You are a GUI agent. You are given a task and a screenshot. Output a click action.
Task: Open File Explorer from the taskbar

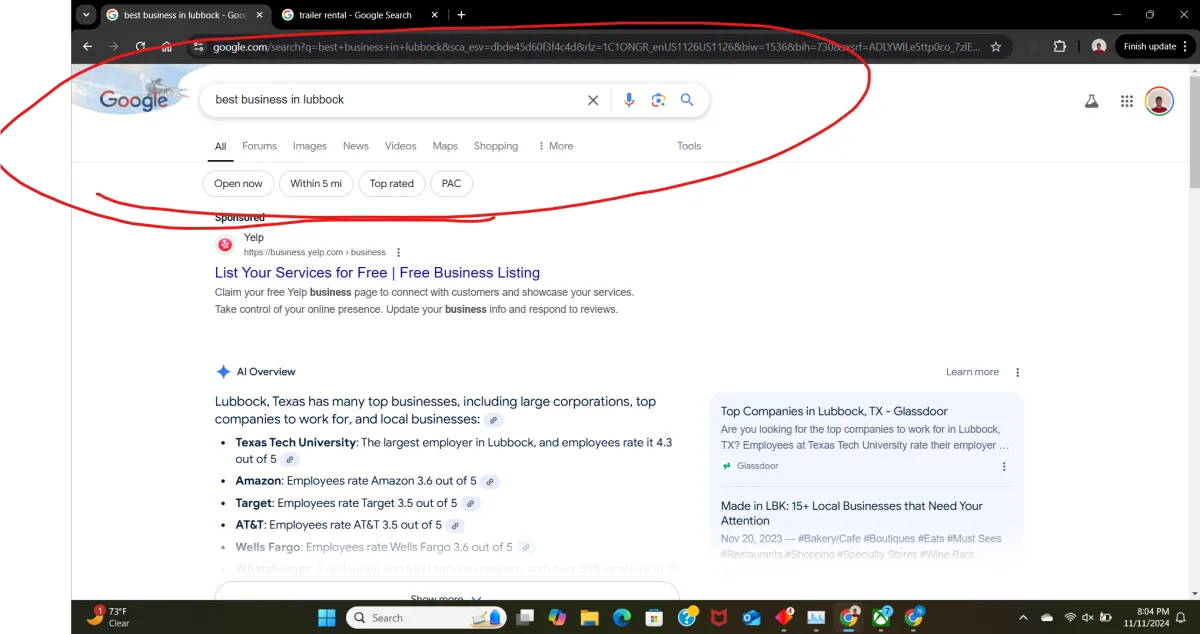tap(589, 617)
